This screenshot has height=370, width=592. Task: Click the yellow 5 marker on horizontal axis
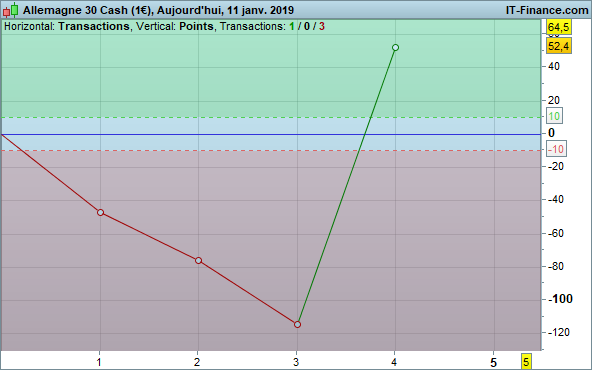tap(526, 361)
